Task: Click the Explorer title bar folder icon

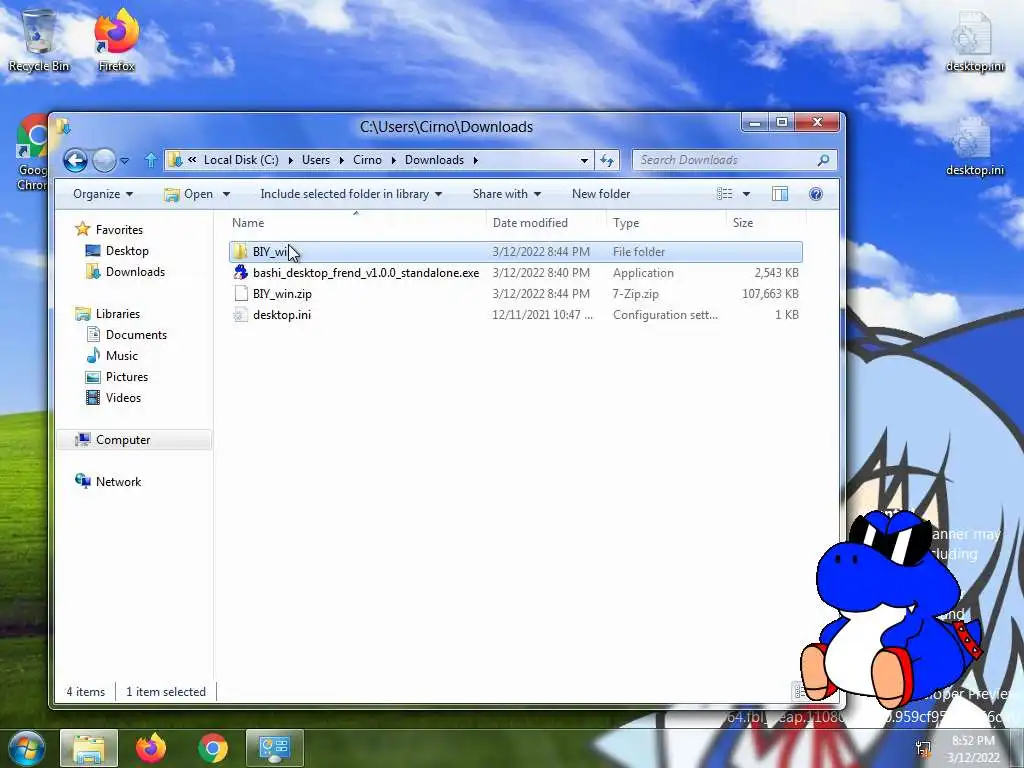Action: click(x=63, y=126)
